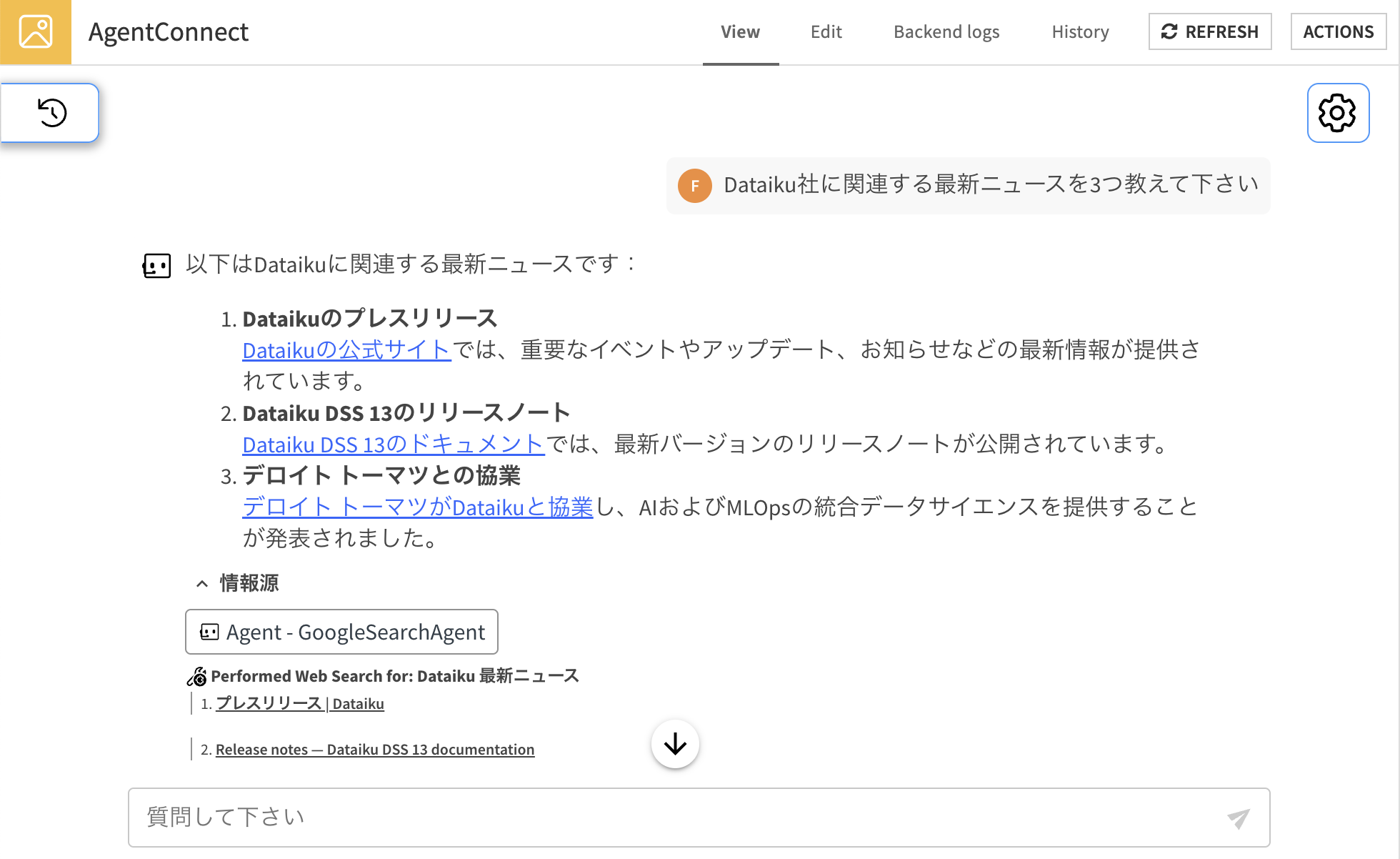Follow the Dataiku DSS 13のドキュメント link
1400x859 pixels.
click(x=393, y=445)
